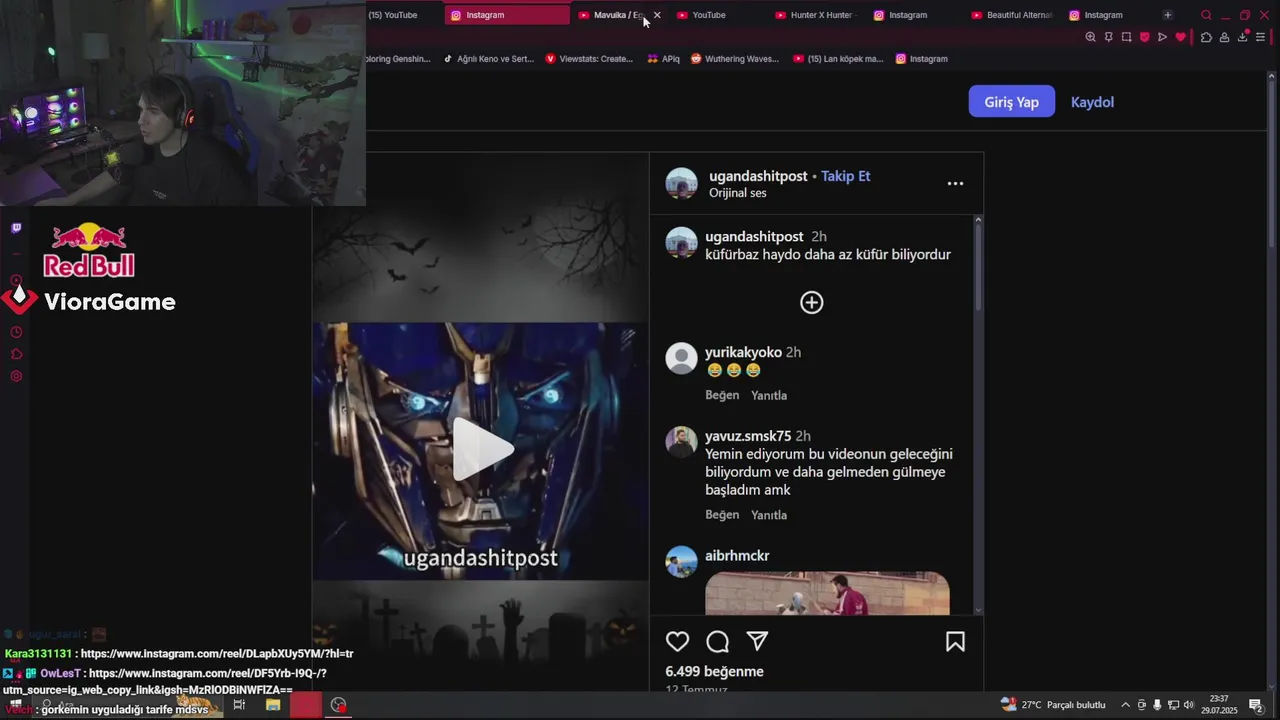The image size is (1280, 720).
Task: Open extensions cube icon in sidebar
Action: point(16,354)
